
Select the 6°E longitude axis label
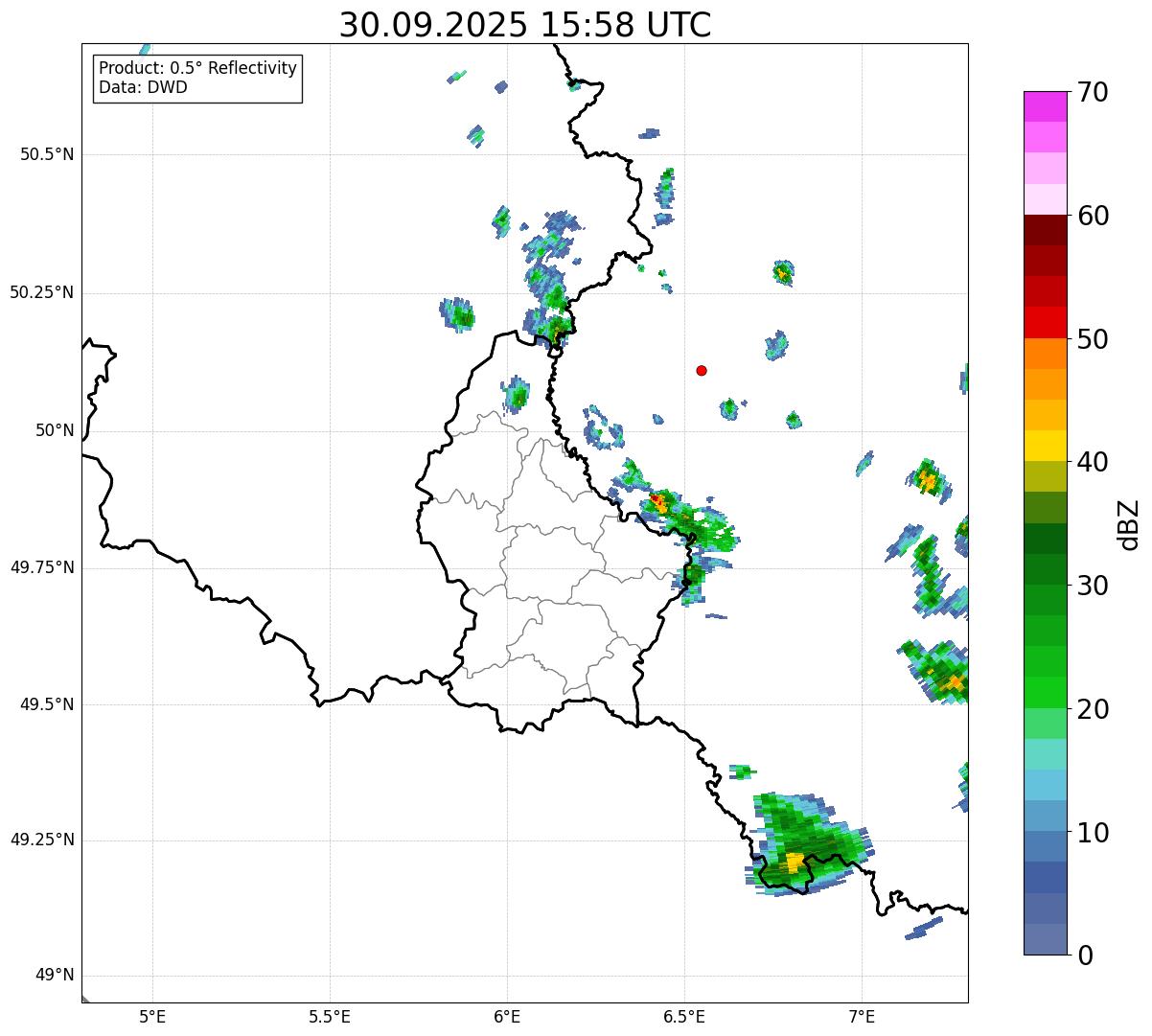[507, 1017]
